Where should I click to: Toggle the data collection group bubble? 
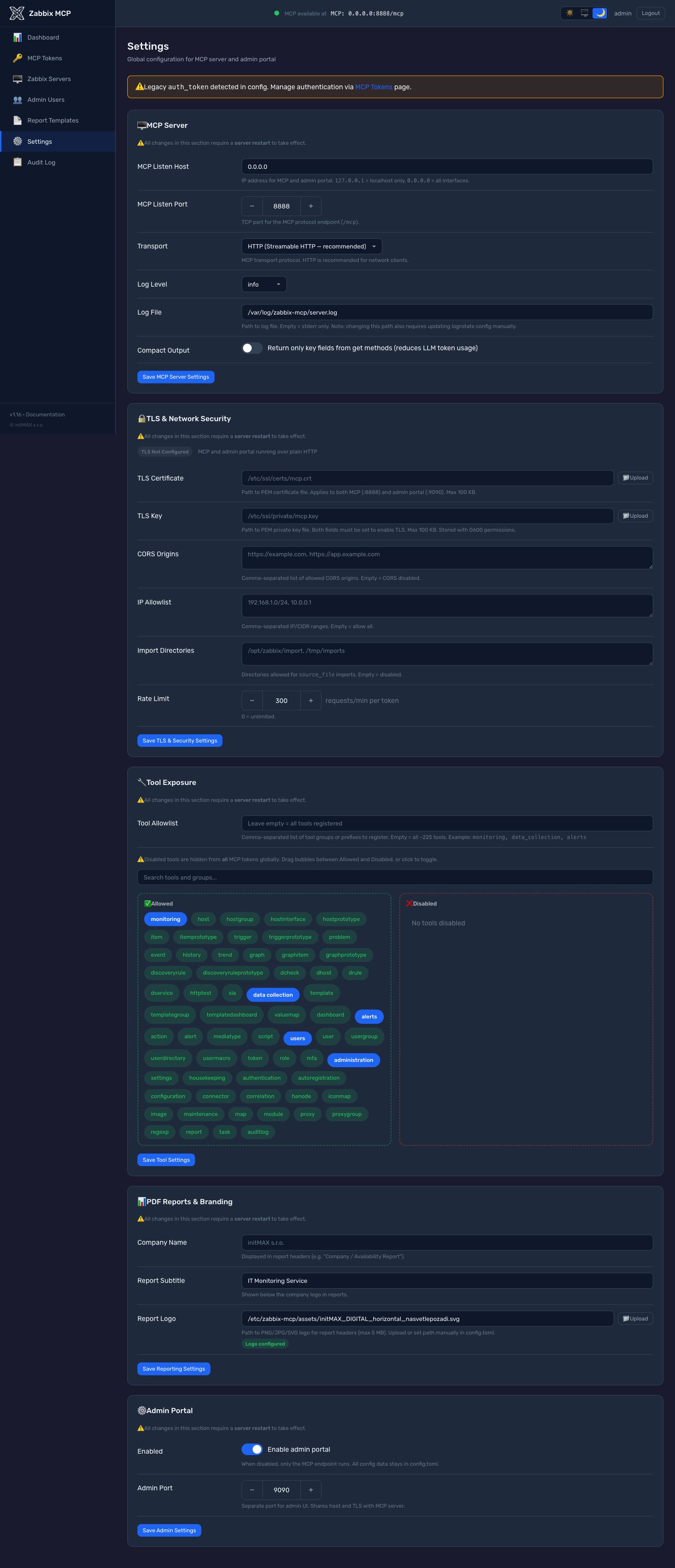272,995
